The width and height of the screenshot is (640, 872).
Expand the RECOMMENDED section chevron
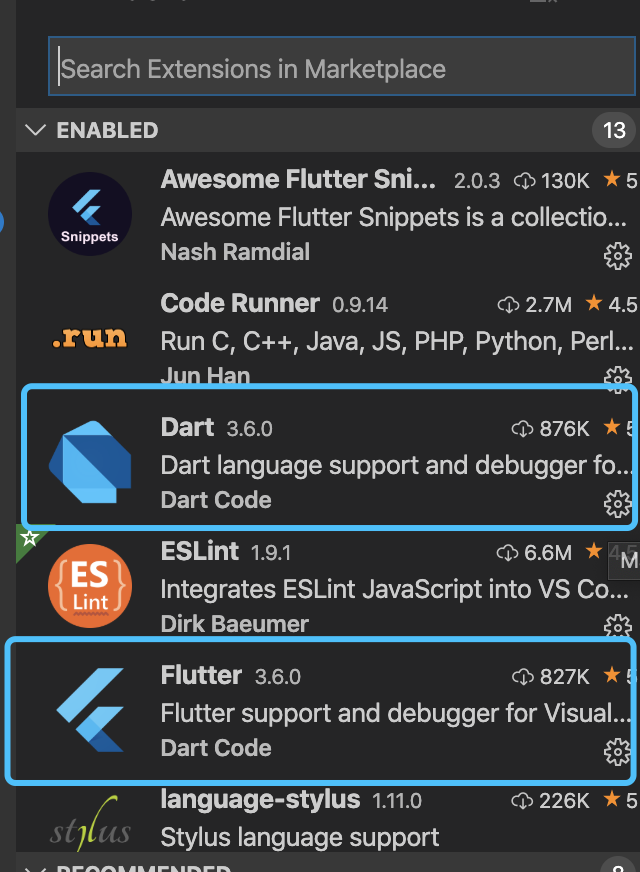[36, 868]
